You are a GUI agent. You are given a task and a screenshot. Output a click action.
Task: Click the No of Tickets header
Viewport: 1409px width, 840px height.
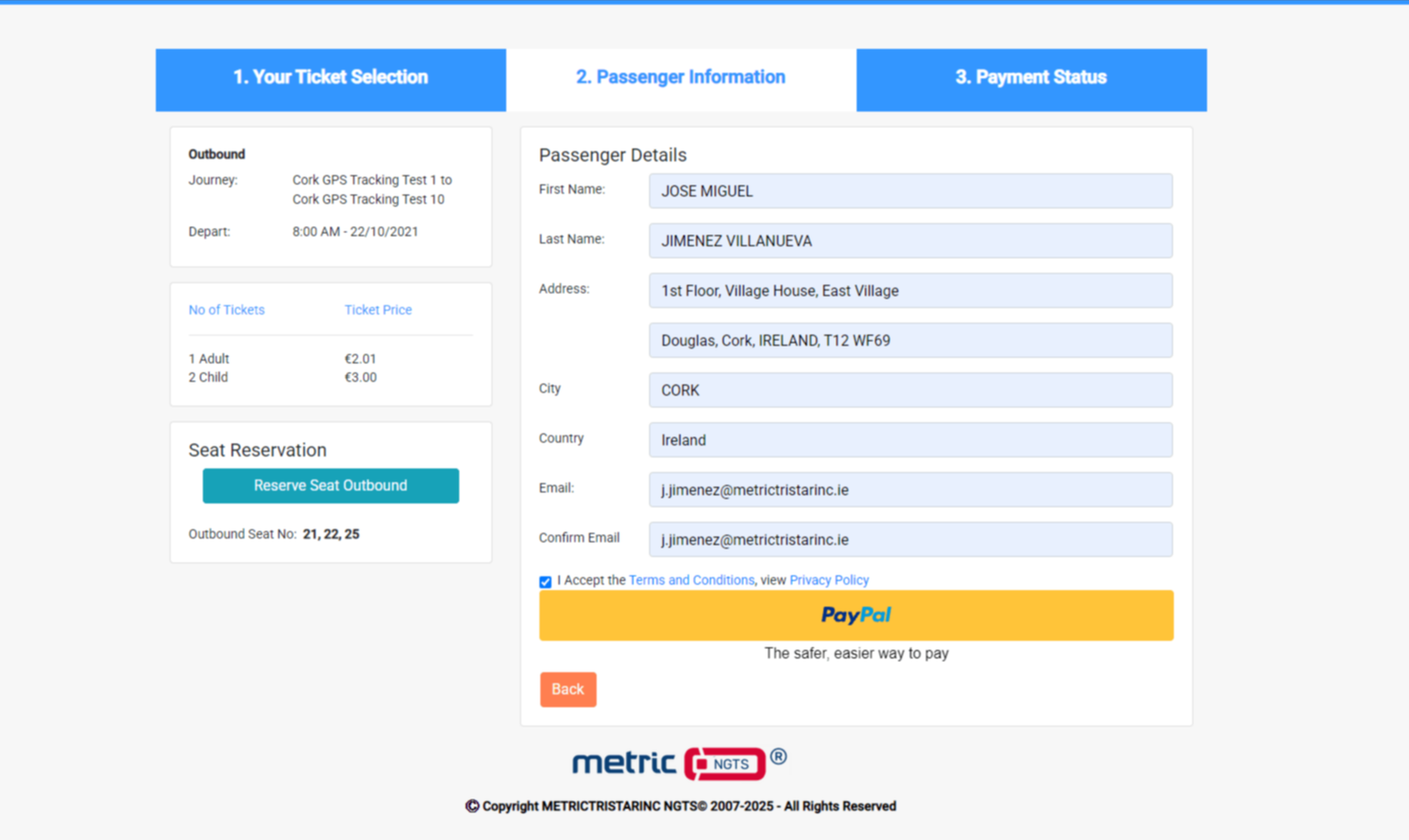pyautogui.click(x=227, y=310)
